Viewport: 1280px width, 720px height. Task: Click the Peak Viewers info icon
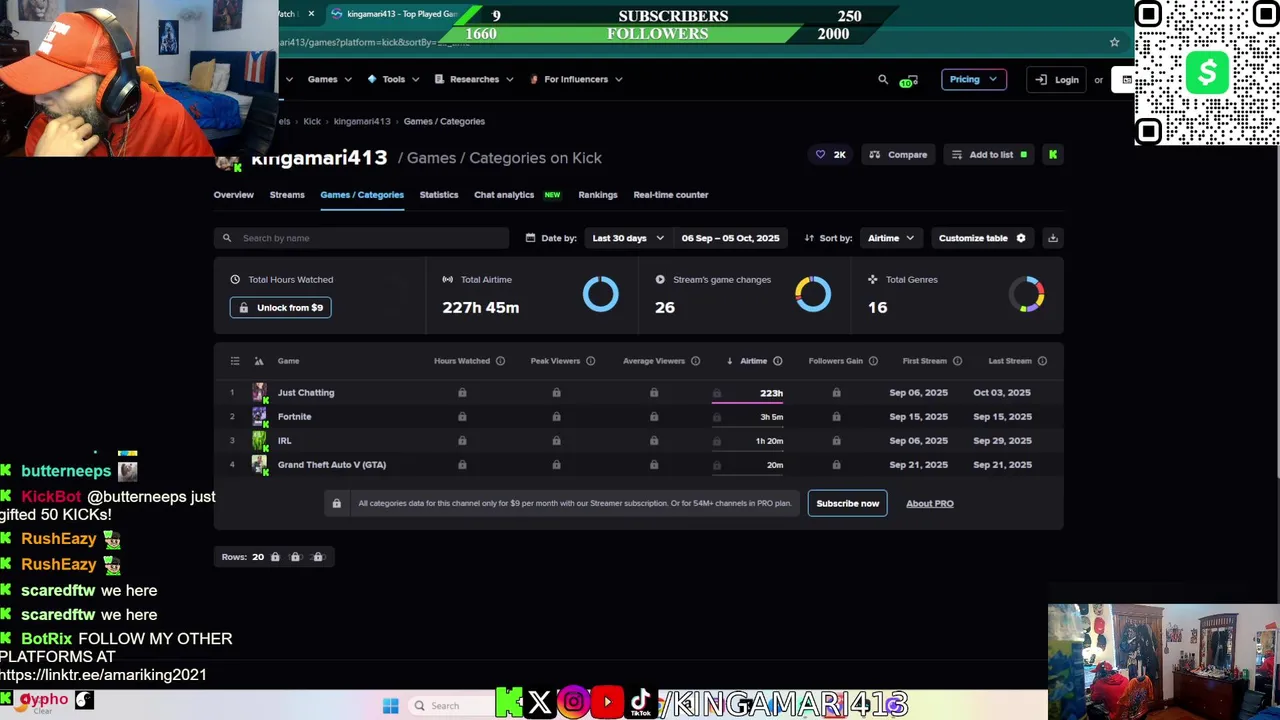pyautogui.click(x=591, y=361)
